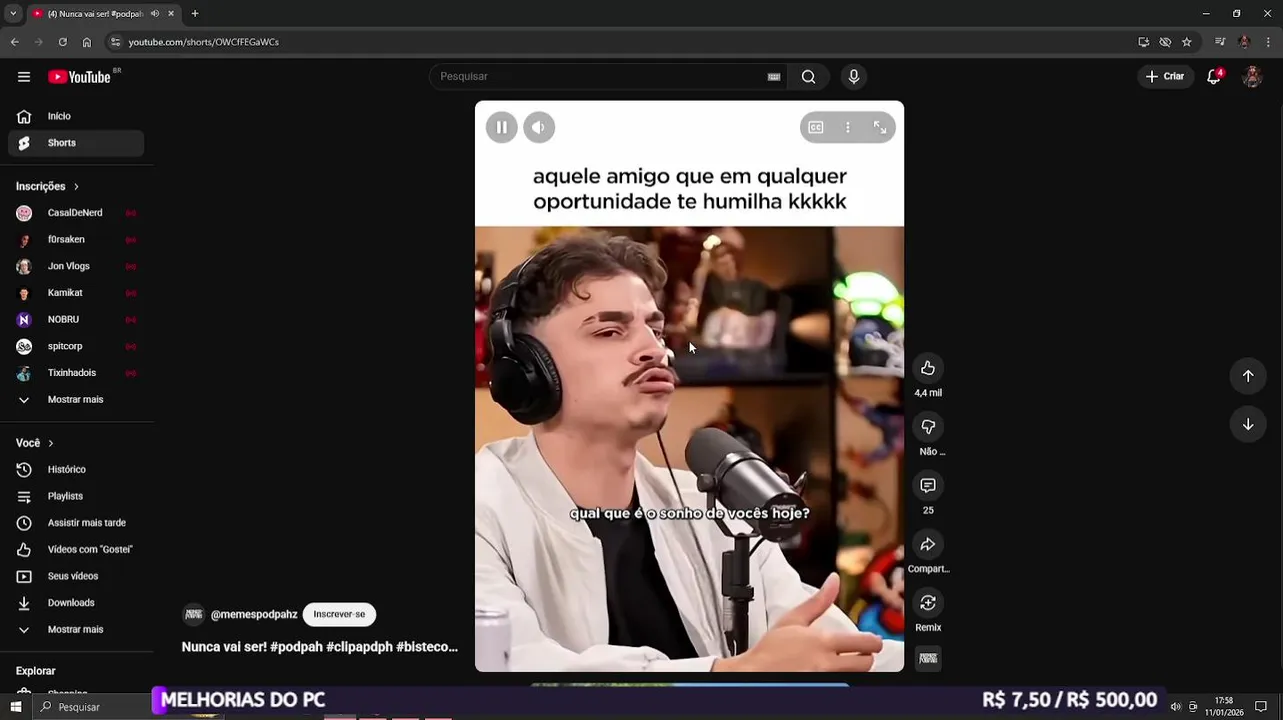The height and width of the screenshot is (720, 1283).
Task: Open the media control button in Chrome
Action: point(1220,42)
